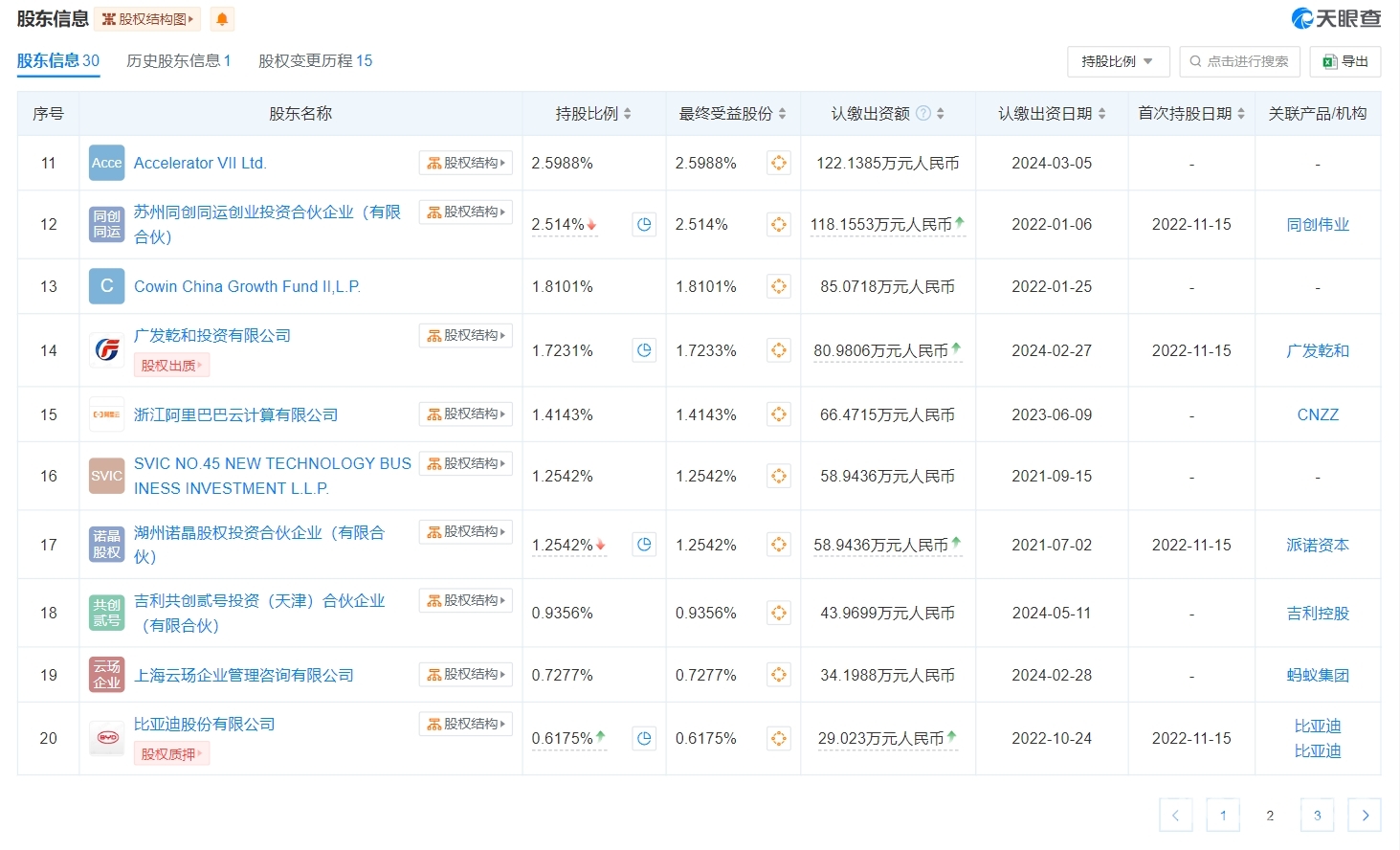1400x850 pixels.
Task: Open 派诺资本 related institution link
Action: pyautogui.click(x=1318, y=545)
